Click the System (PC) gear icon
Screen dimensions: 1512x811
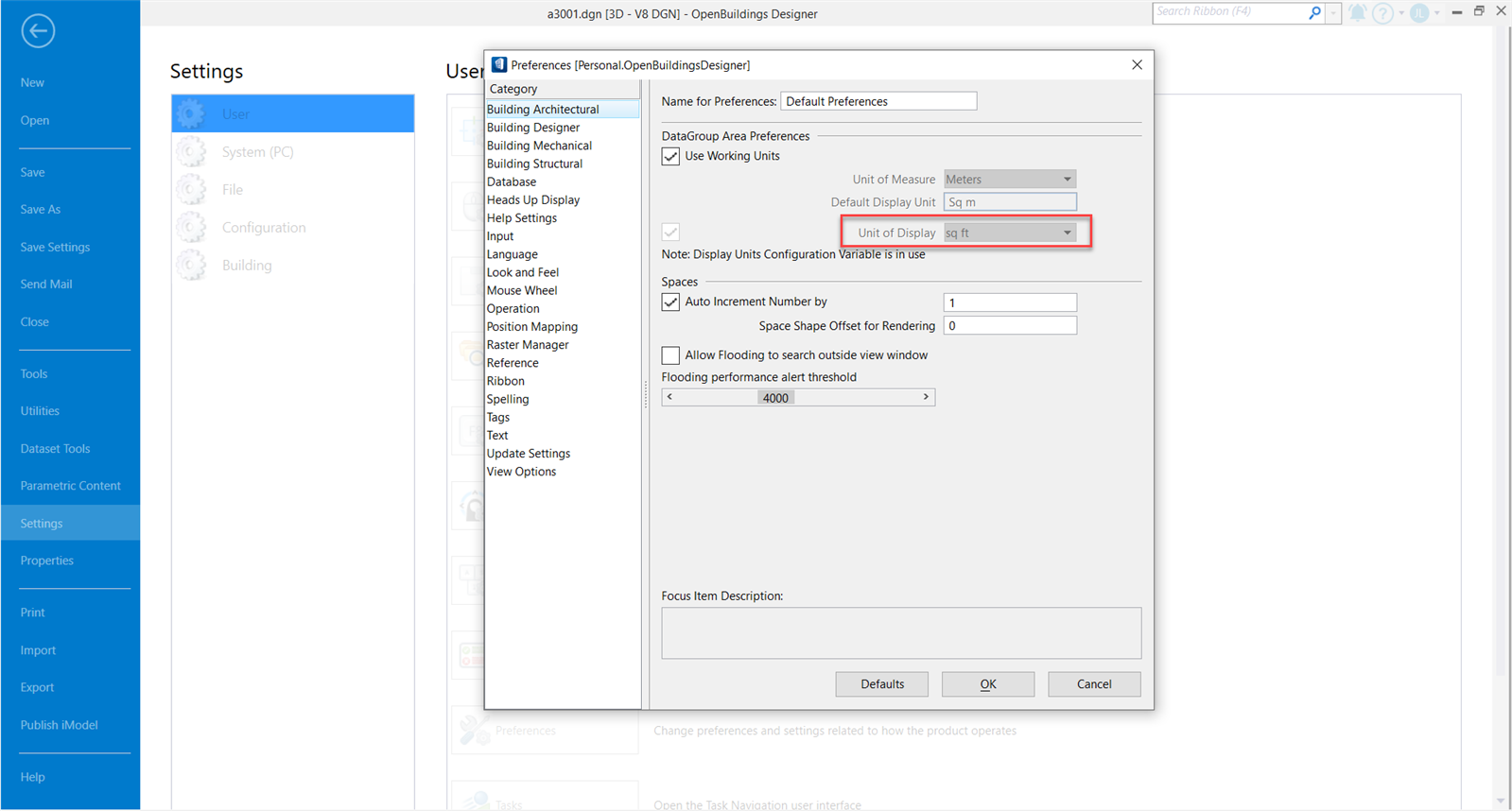pos(190,151)
